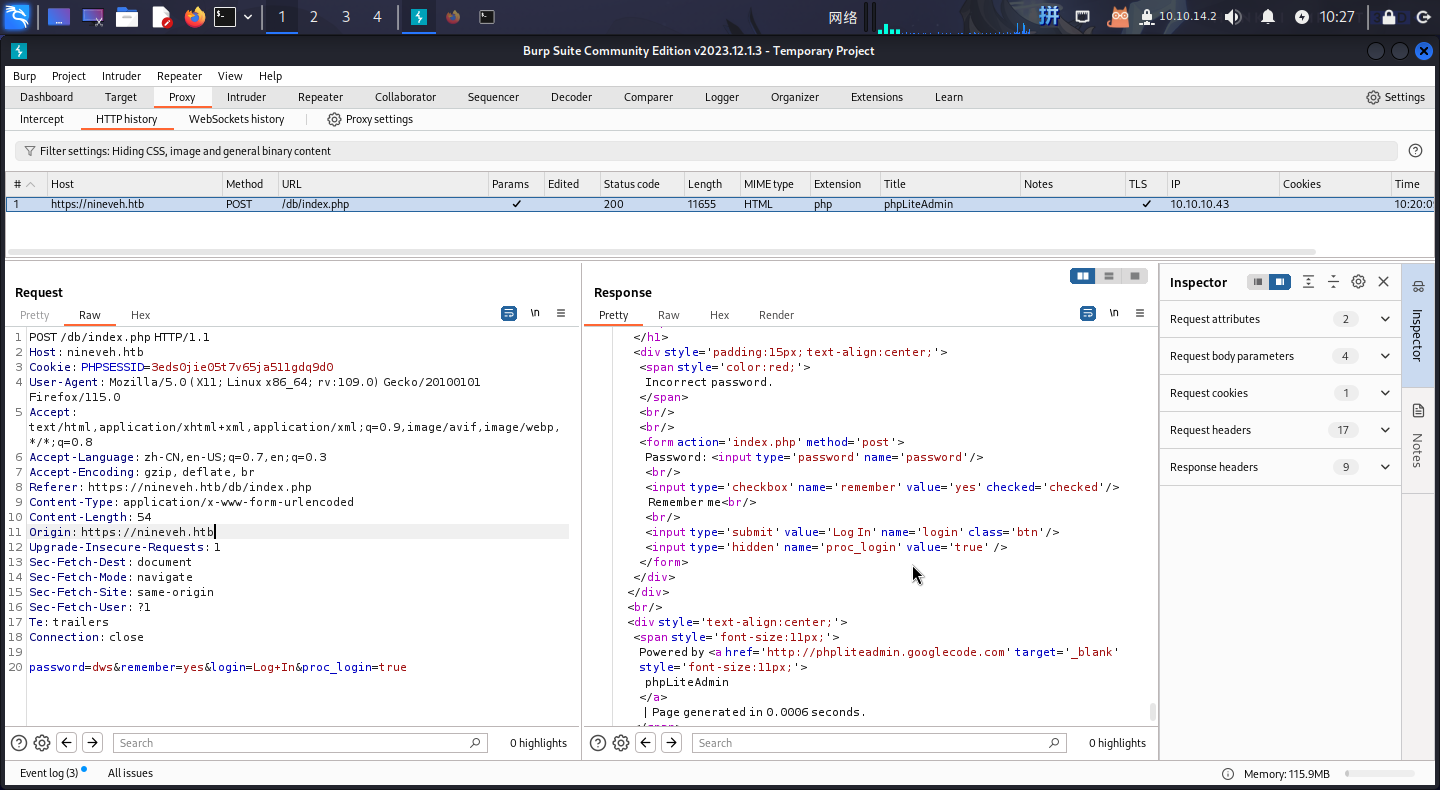
Task: Open search help icon below Response pane
Action: coord(598,743)
